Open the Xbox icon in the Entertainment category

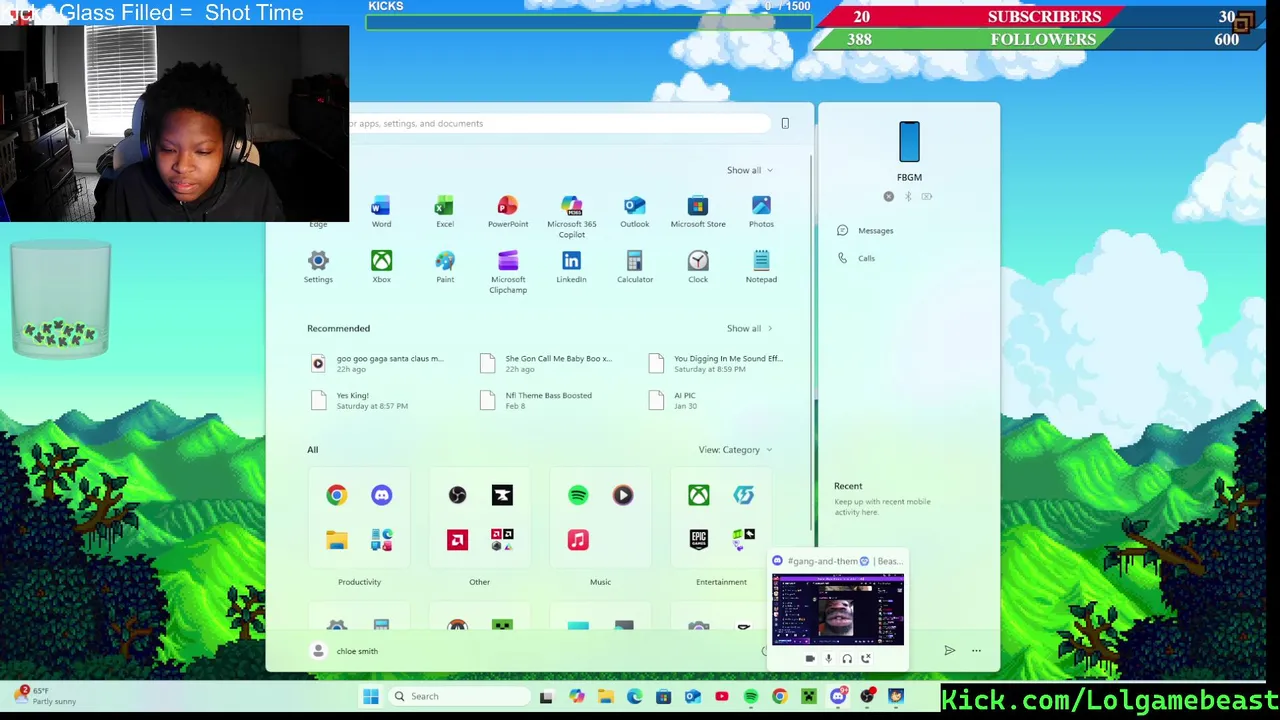[x=698, y=495]
